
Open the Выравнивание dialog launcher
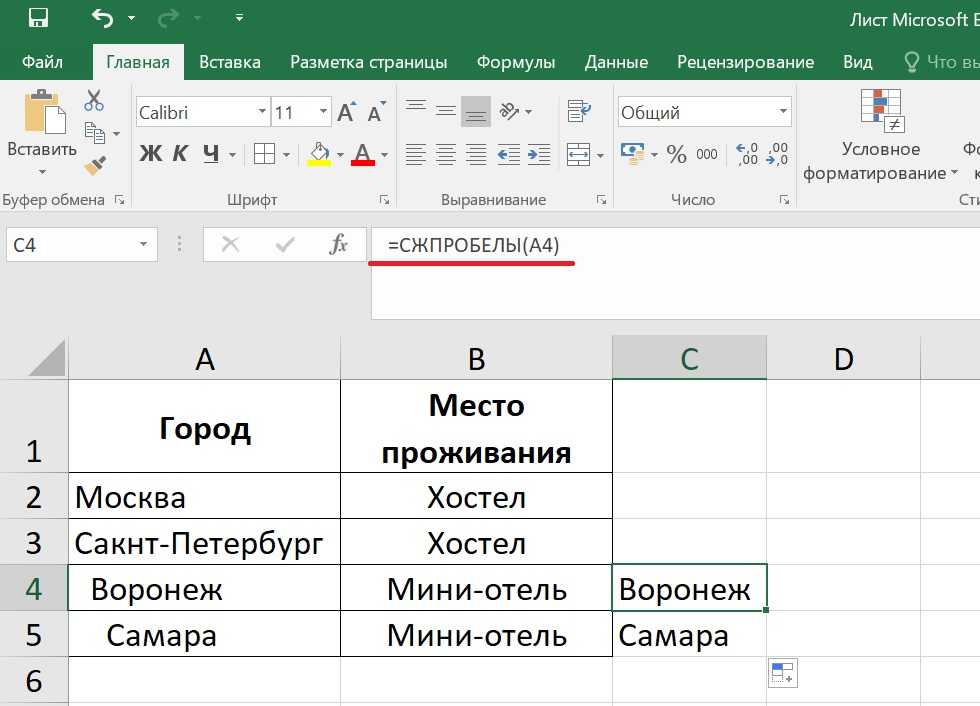pyautogui.click(x=601, y=200)
